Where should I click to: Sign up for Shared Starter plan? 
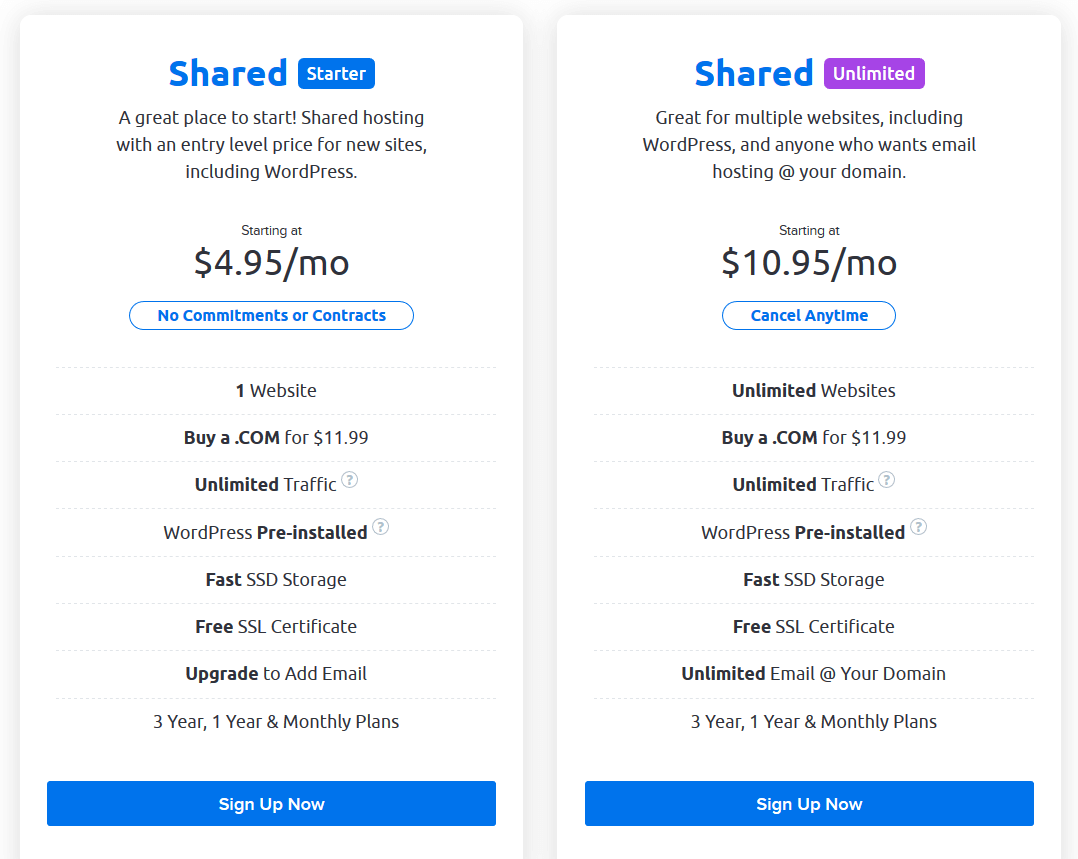tap(272, 803)
